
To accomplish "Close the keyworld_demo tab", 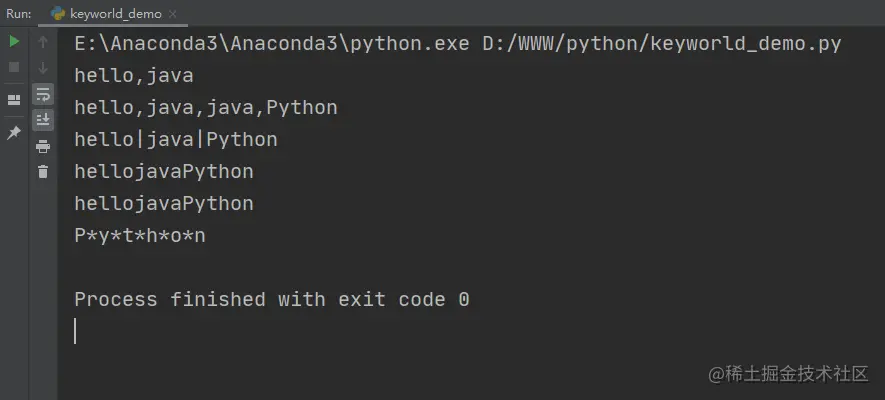I will [173, 14].
